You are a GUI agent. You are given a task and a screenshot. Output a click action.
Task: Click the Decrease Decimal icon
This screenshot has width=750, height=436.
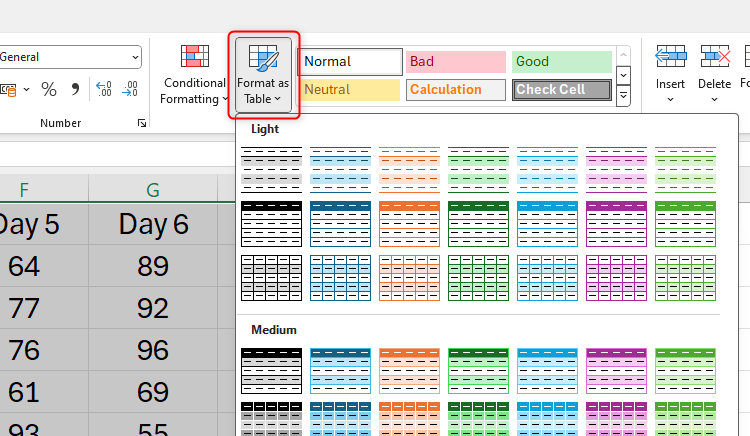pyautogui.click(x=131, y=90)
